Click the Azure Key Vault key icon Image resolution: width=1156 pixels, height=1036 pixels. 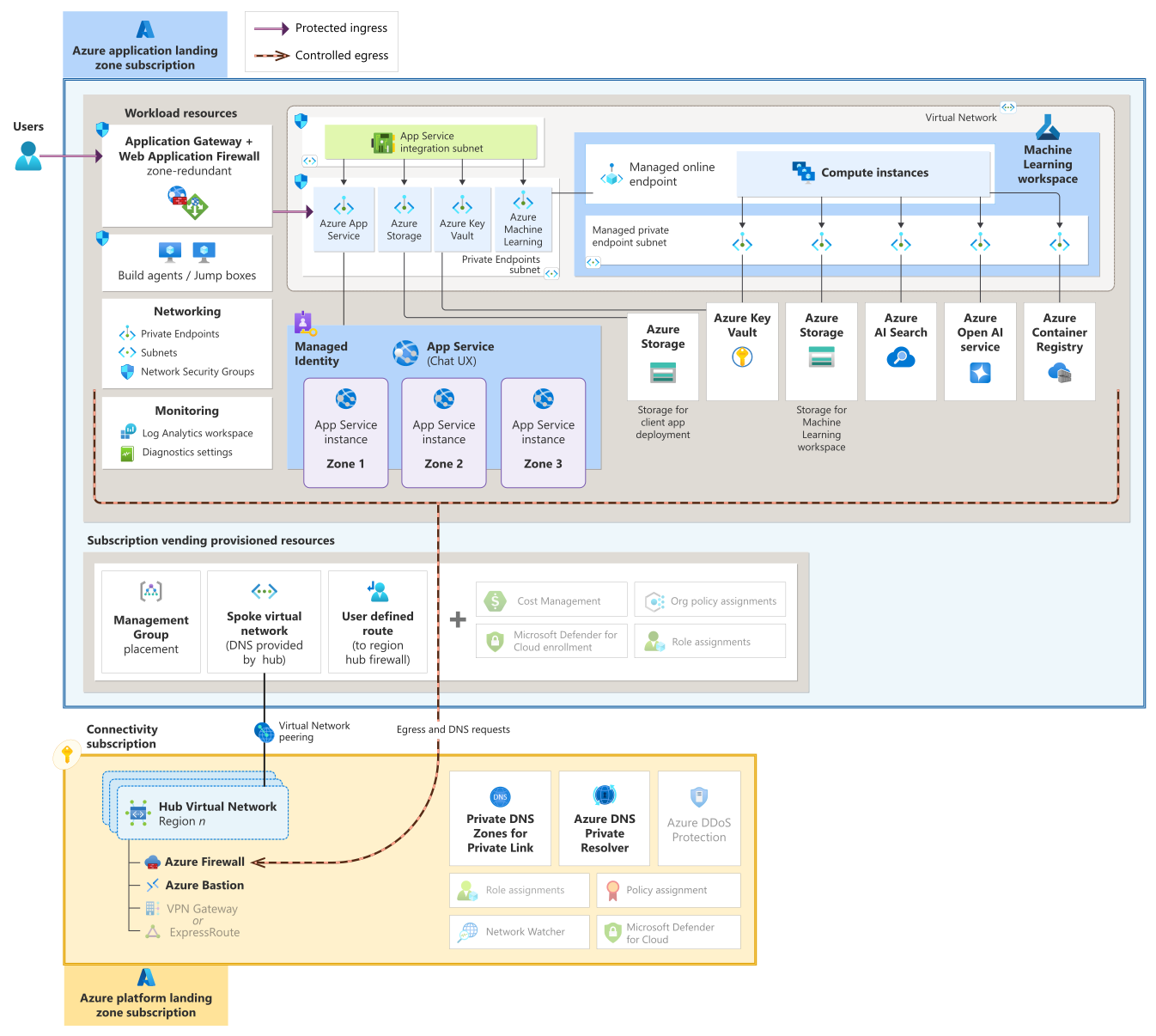741,357
